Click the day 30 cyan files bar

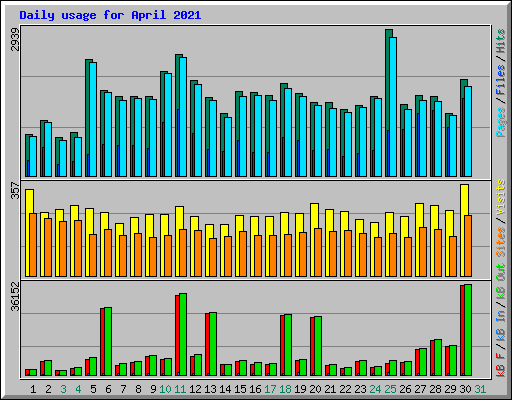[468, 131]
